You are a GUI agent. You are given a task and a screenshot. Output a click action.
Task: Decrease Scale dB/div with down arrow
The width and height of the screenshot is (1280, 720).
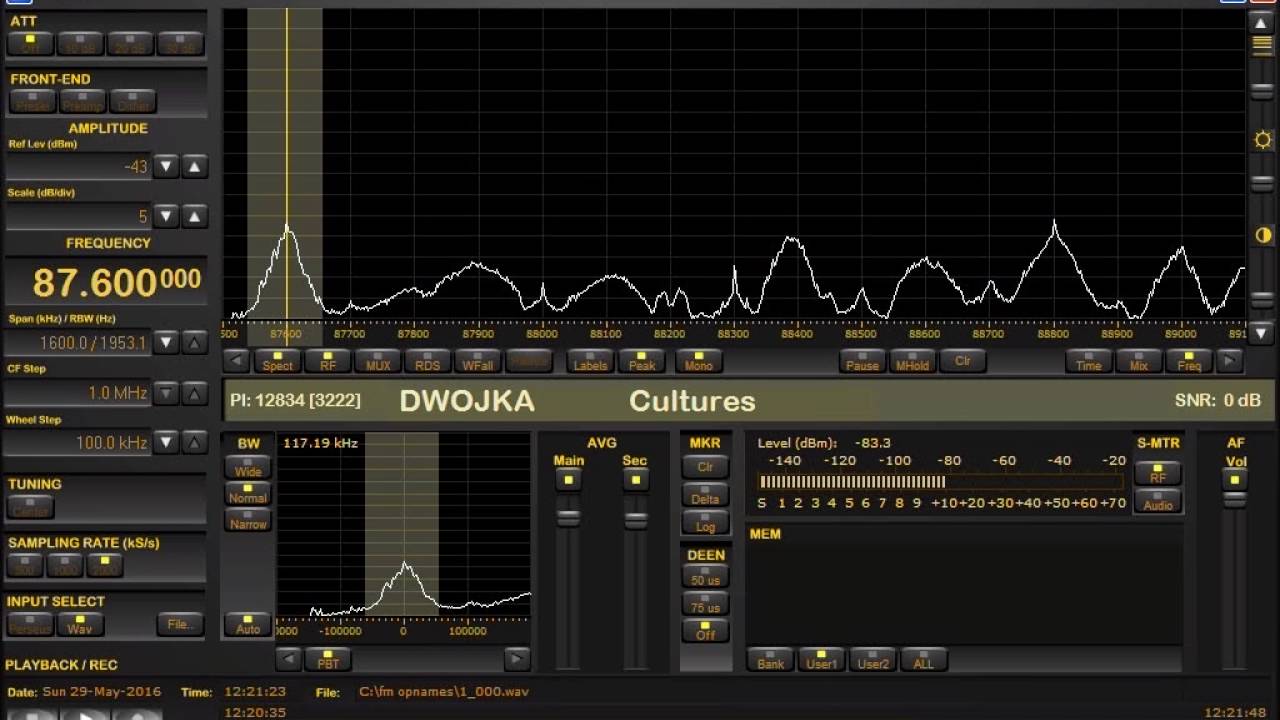pos(166,216)
